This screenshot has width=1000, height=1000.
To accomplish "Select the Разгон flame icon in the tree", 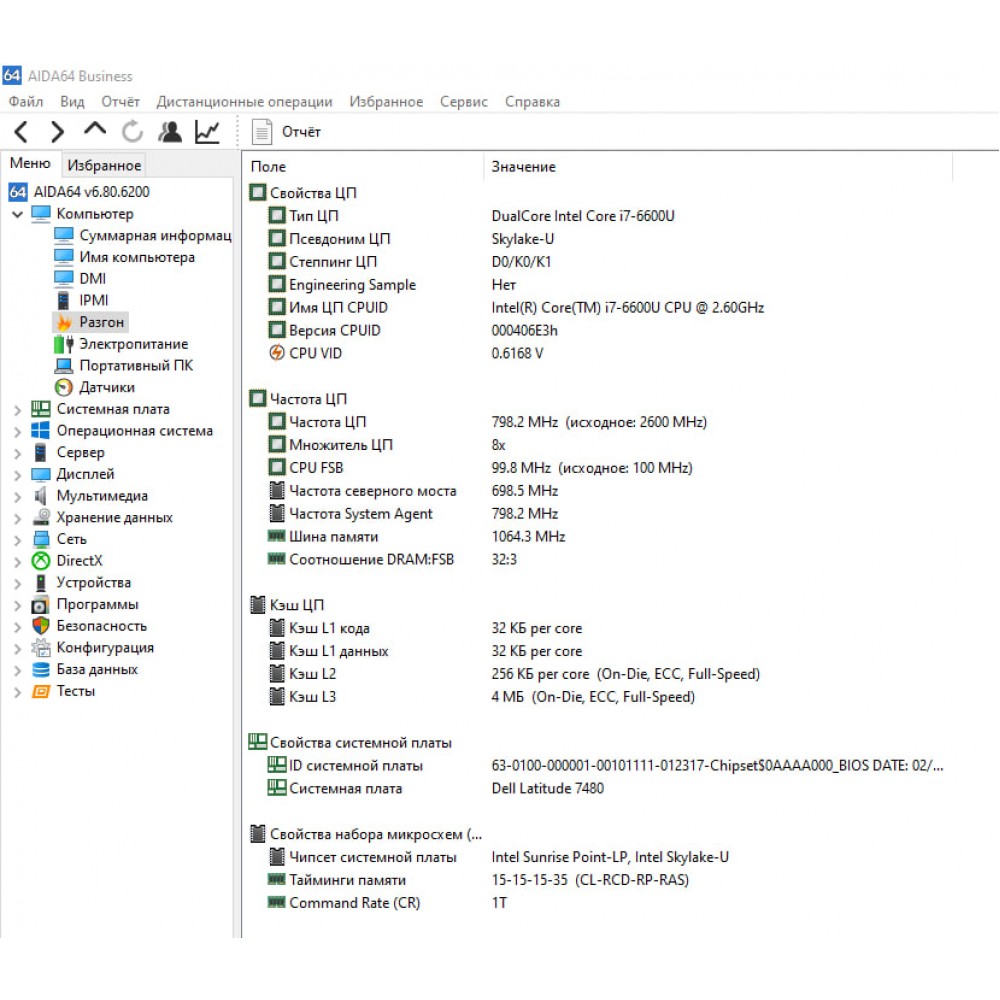I will coord(64,322).
